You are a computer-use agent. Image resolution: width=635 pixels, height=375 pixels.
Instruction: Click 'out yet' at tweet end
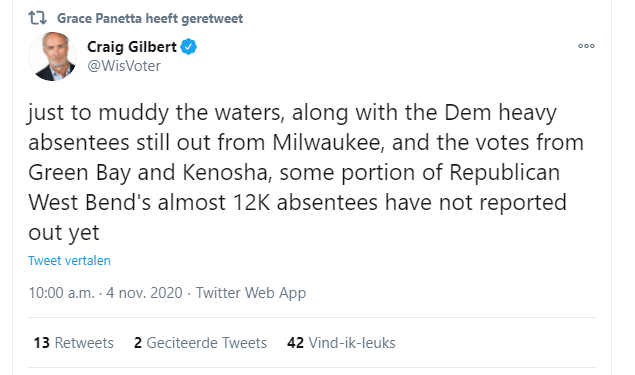click(x=64, y=233)
